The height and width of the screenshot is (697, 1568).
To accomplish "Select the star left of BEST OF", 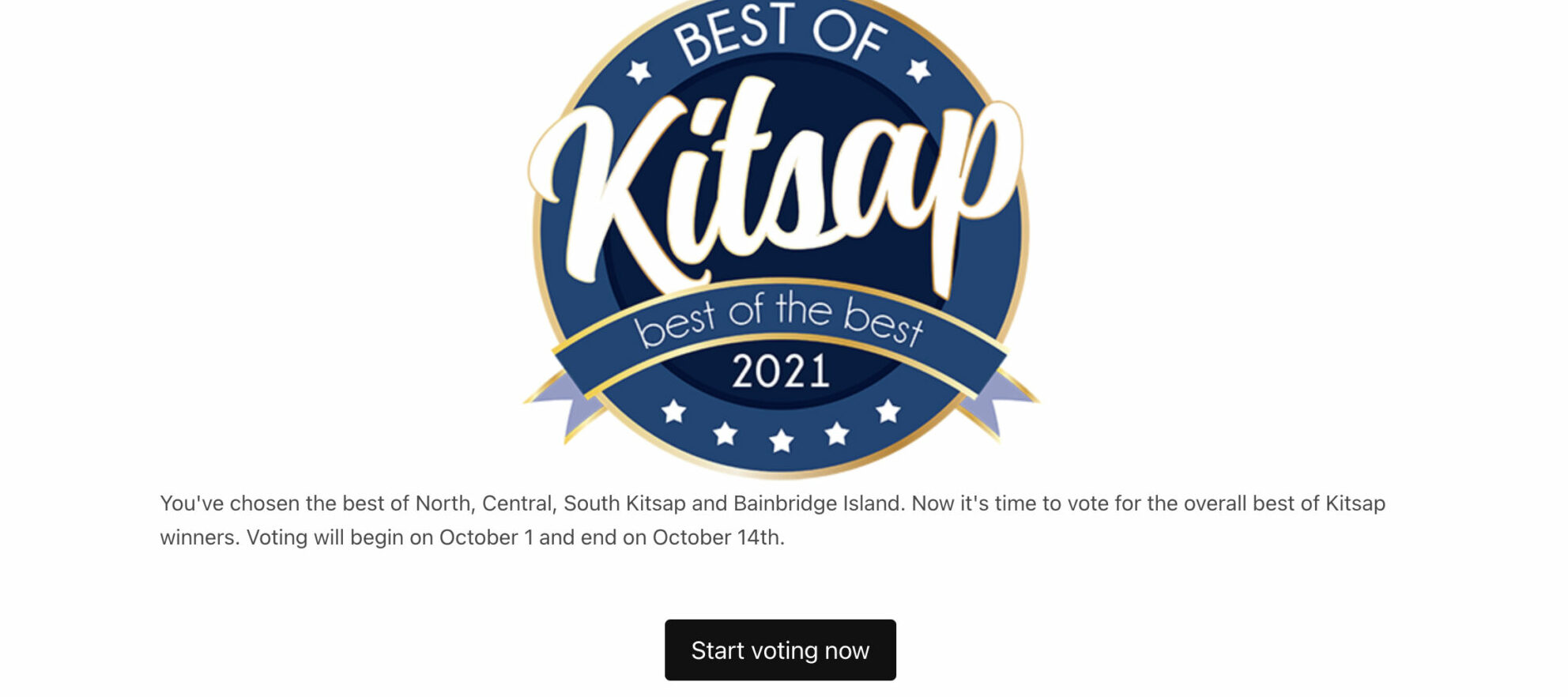I will tap(639, 72).
